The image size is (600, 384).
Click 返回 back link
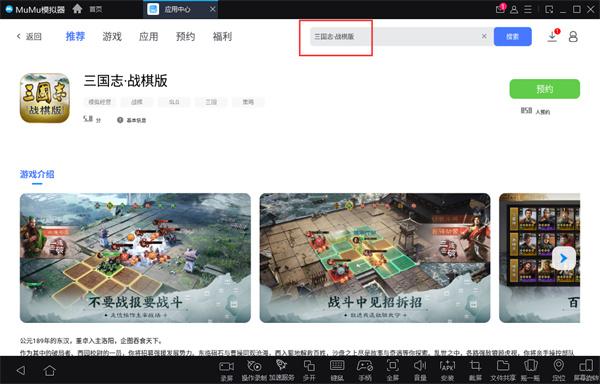(29, 36)
